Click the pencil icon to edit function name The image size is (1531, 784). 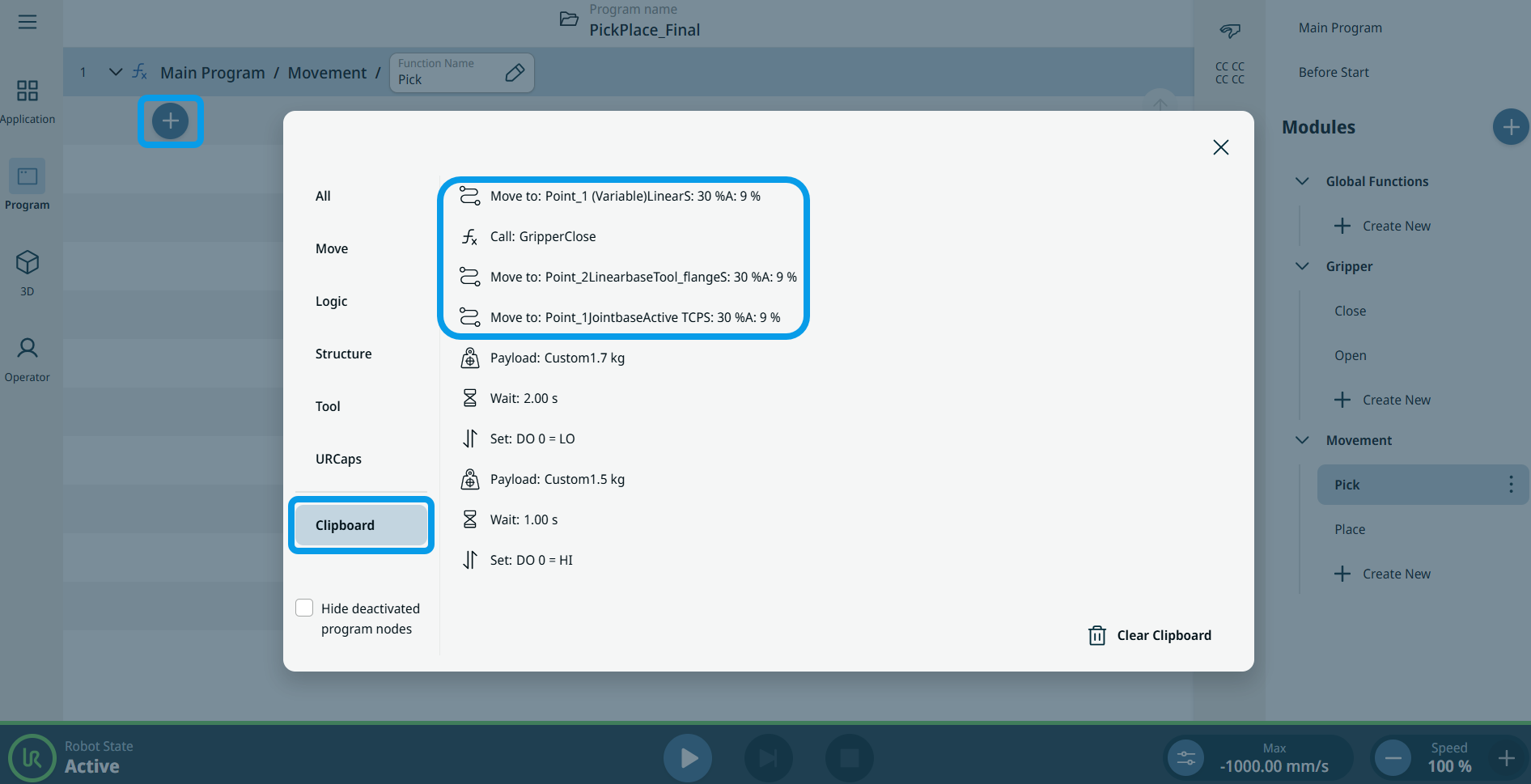coord(514,73)
